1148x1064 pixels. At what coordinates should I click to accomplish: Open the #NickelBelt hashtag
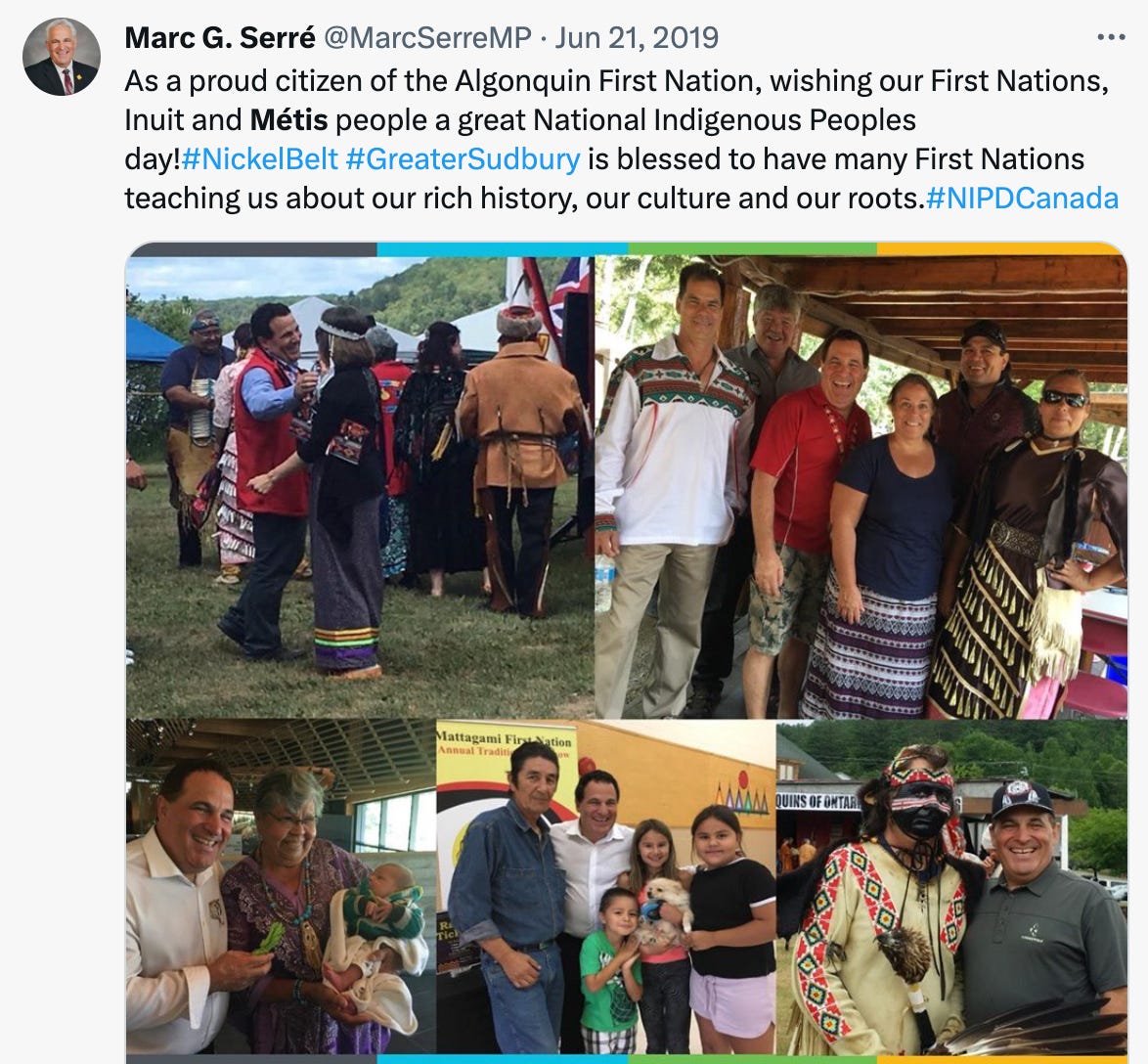(260, 158)
